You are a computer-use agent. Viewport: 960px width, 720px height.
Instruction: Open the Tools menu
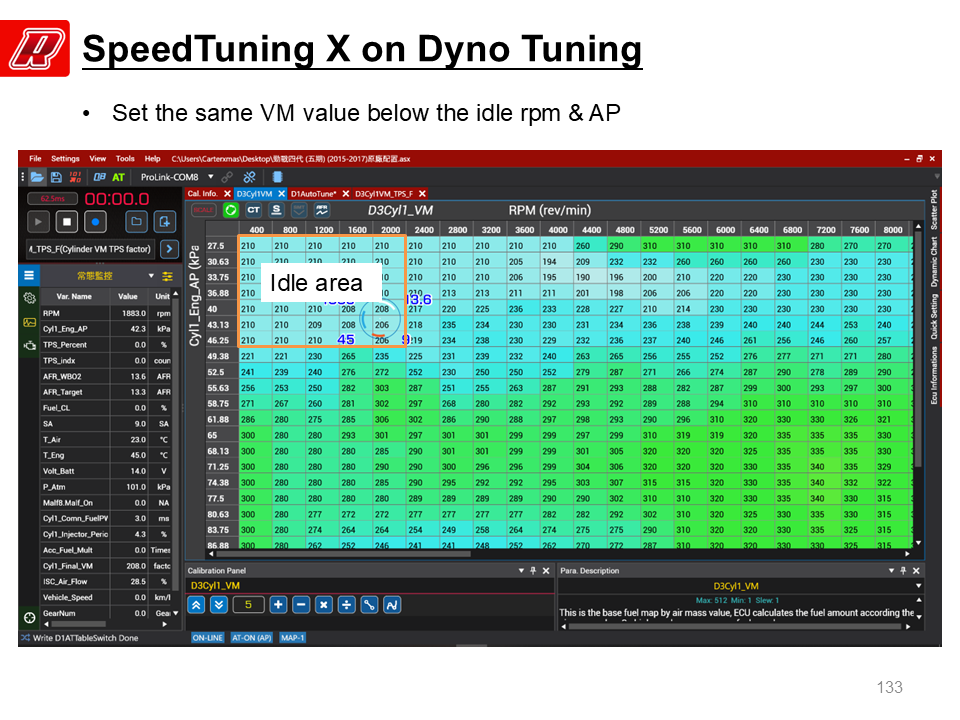[125, 159]
